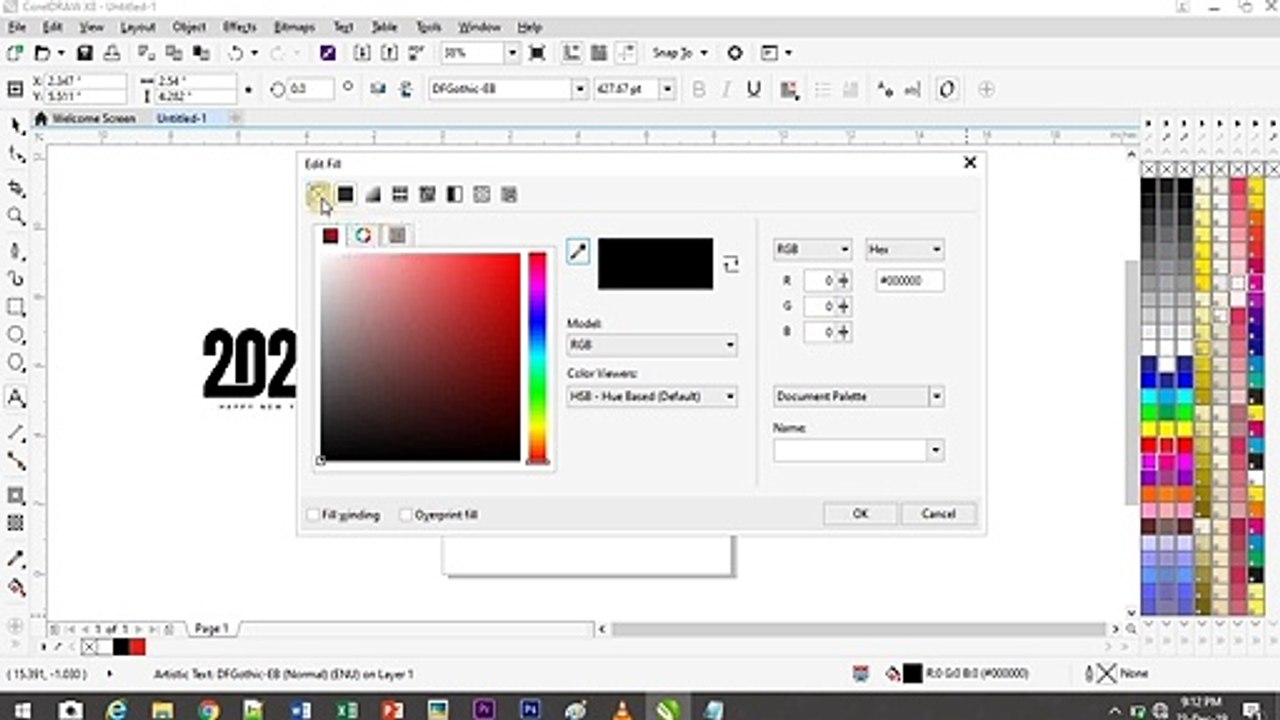Select PostScript fill icon
This screenshot has width=1280, height=720.
[508, 194]
